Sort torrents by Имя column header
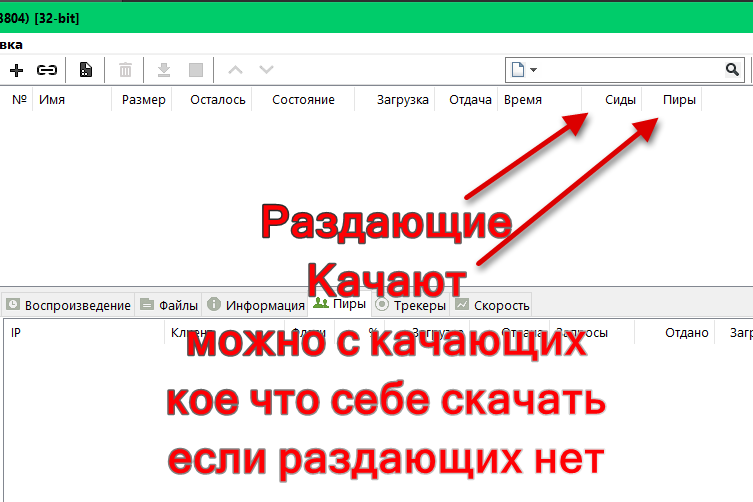 52,100
